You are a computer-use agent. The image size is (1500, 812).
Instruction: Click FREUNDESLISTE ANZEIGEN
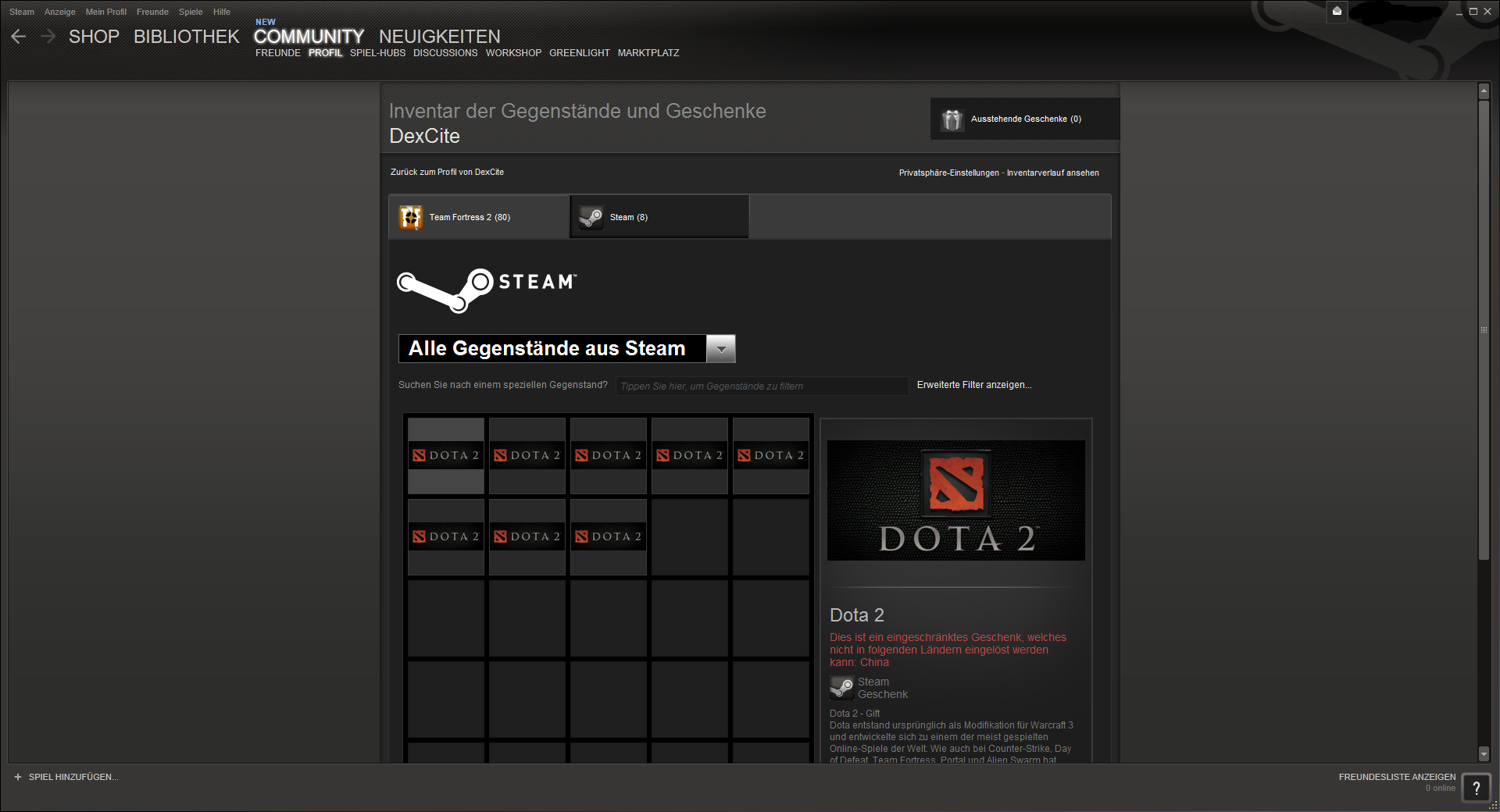[x=1397, y=777]
